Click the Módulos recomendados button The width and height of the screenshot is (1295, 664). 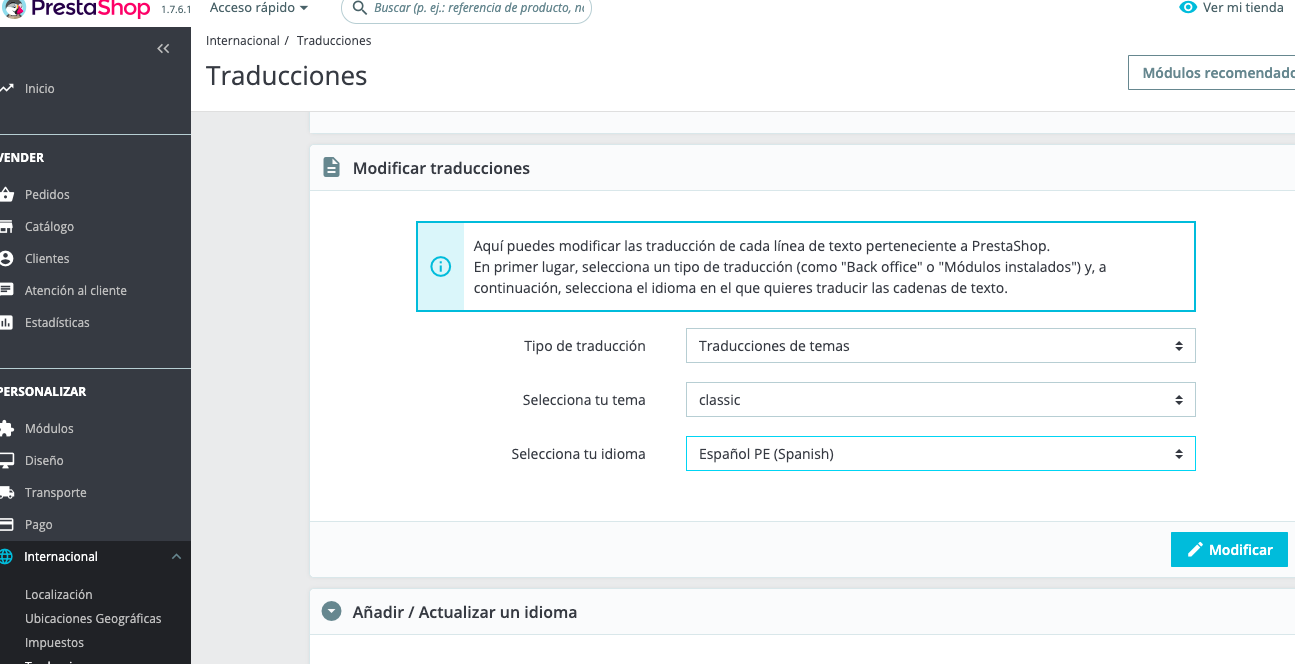pyautogui.click(x=1212, y=73)
